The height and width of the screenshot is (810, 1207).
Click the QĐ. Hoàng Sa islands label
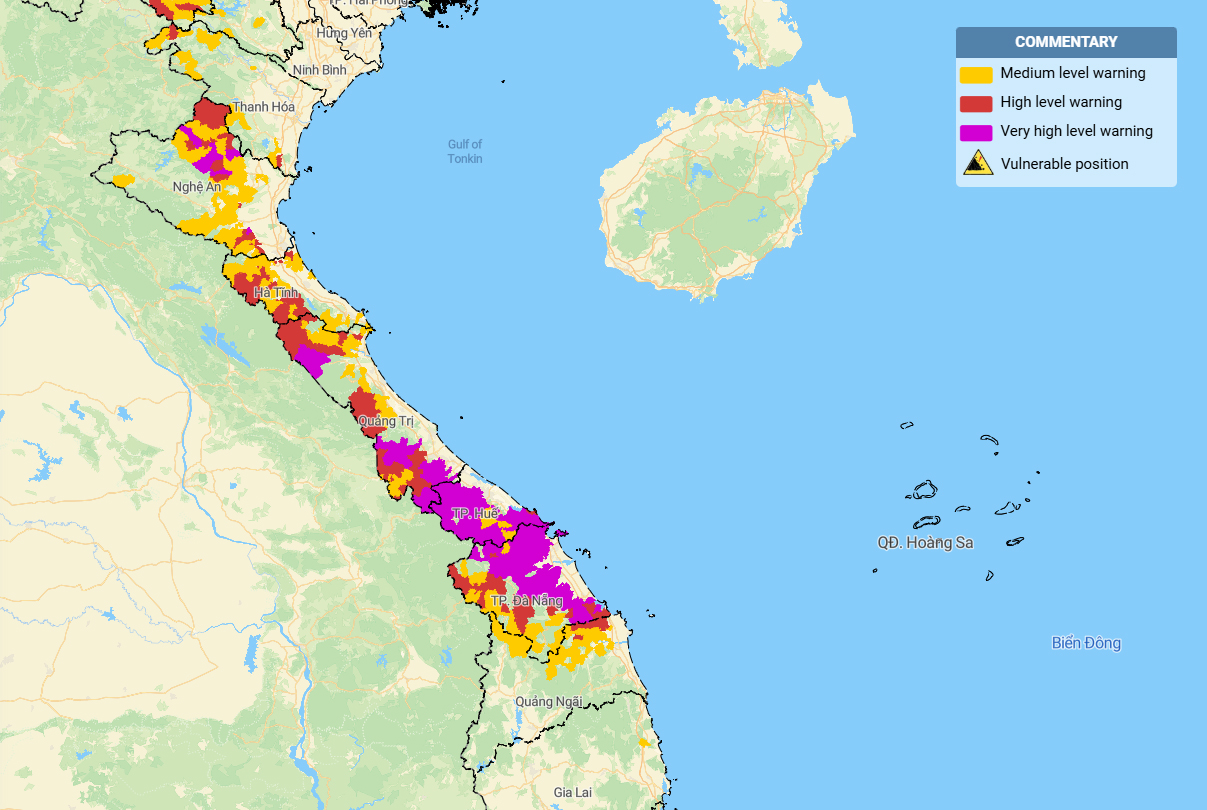(925, 542)
